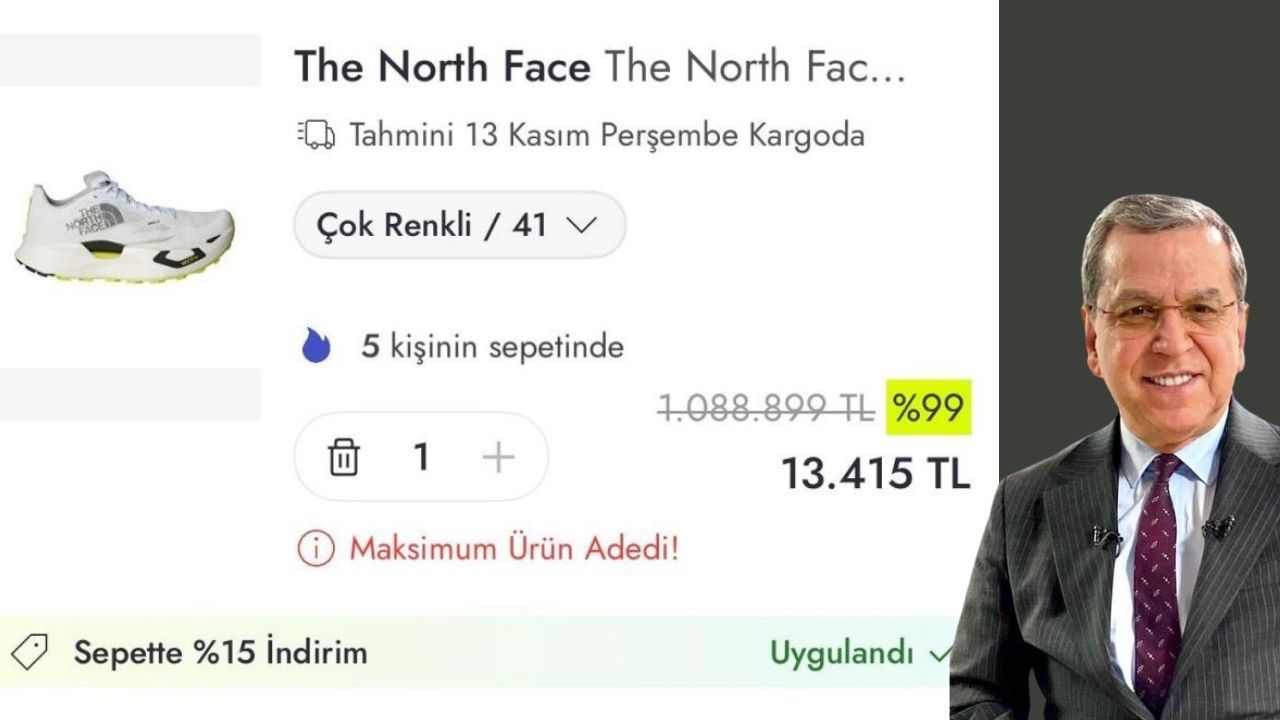Click the red info circle icon
The width and height of the screenshot is (1280, 720).
(316, 549)
